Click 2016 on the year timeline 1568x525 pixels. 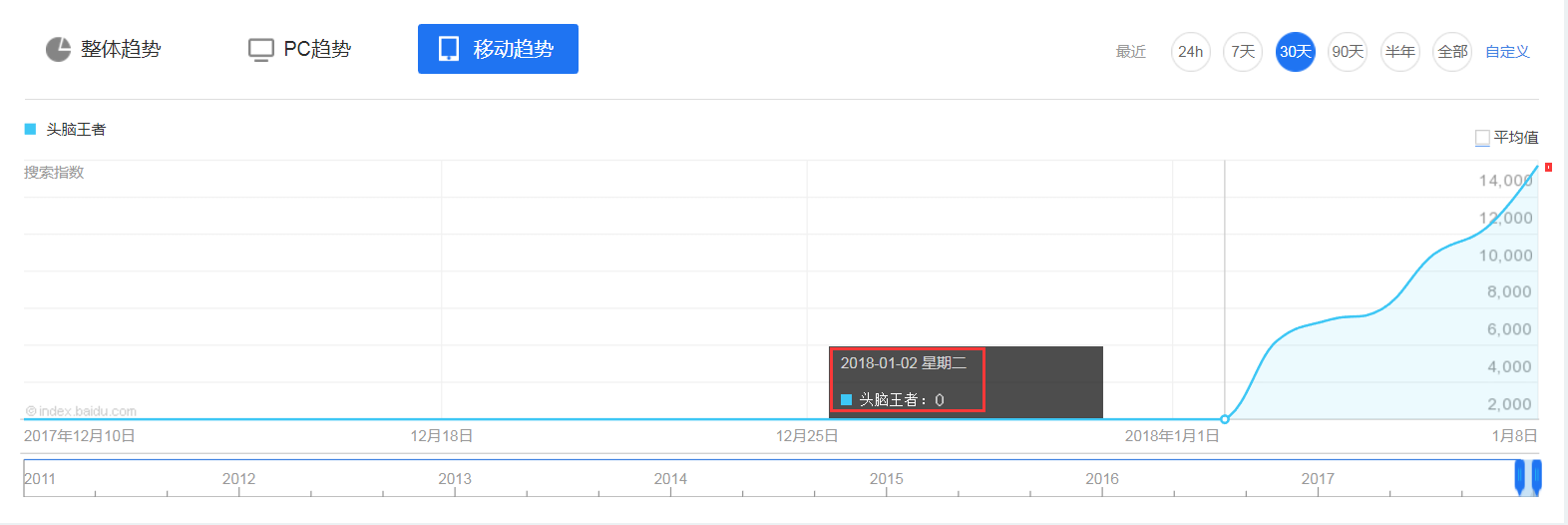1102,479
